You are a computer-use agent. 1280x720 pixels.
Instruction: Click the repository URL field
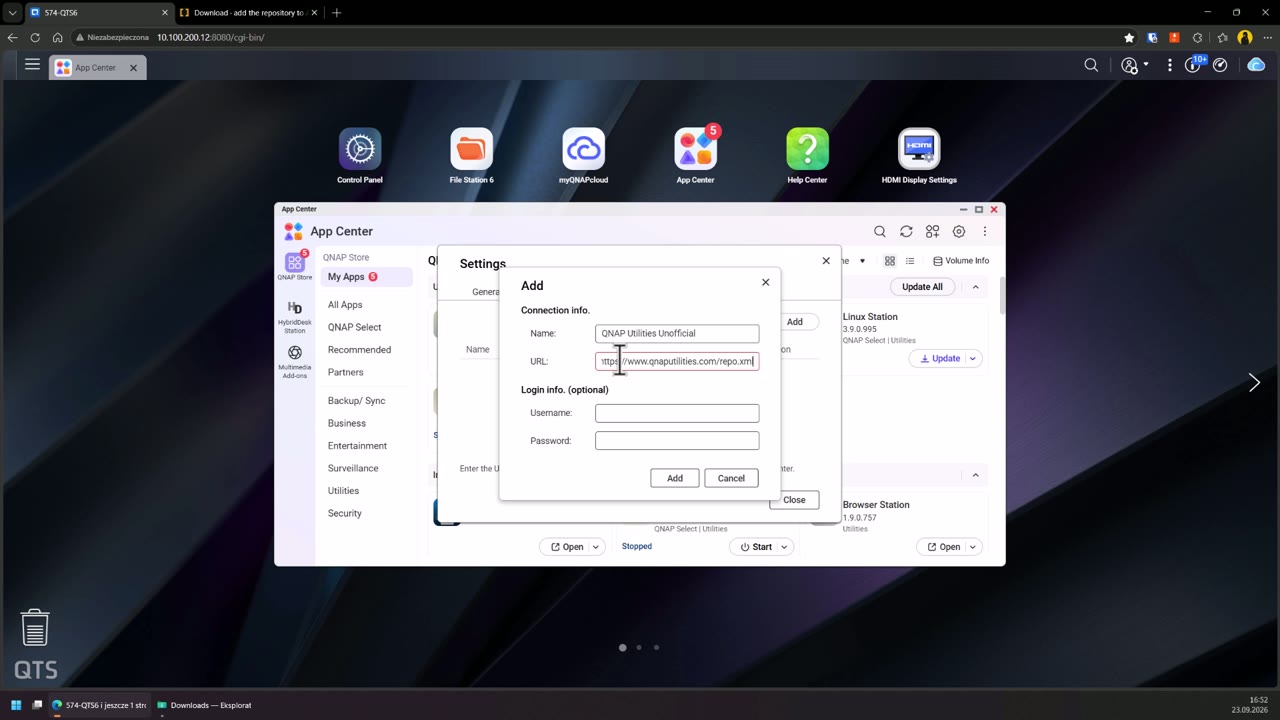click(x=677, y=361)
